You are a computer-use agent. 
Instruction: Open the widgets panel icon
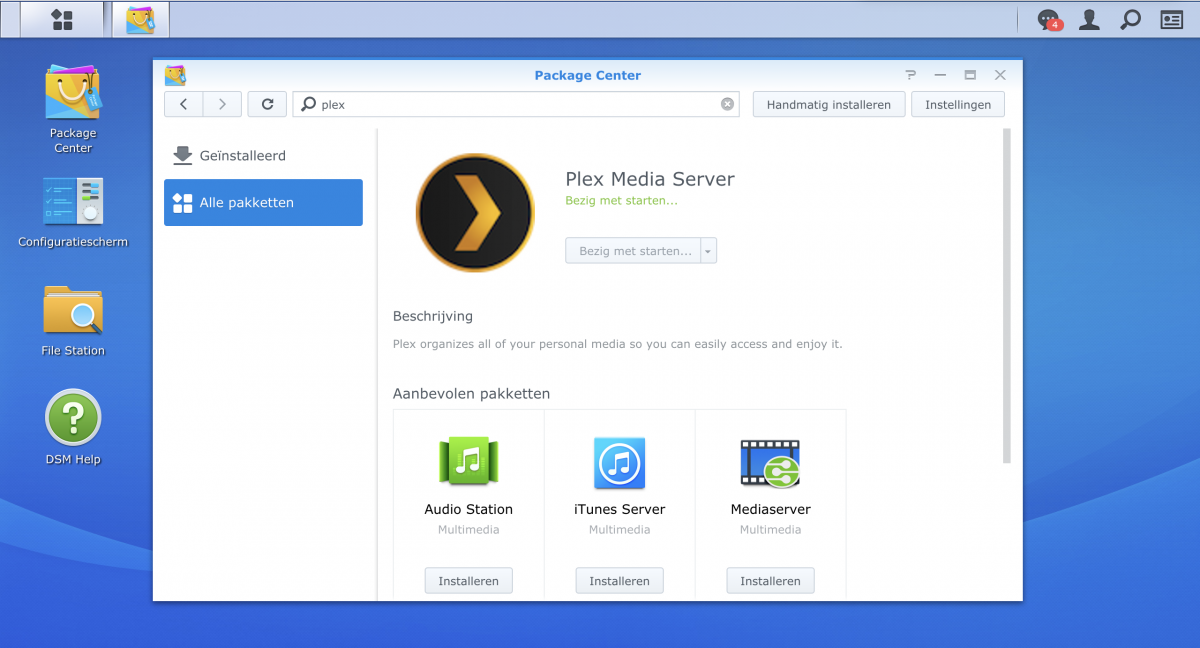(1171, 19)
